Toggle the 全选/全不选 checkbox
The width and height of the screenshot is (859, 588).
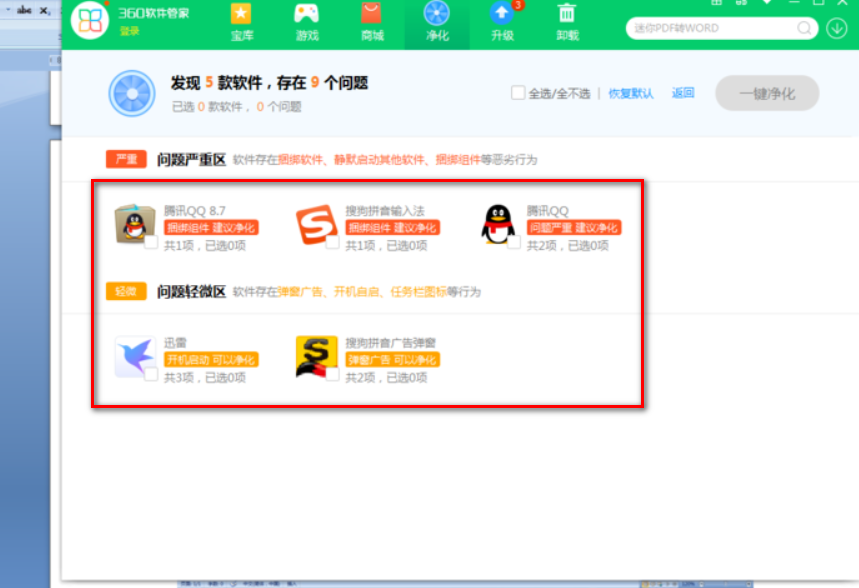(x=518, y=93)
